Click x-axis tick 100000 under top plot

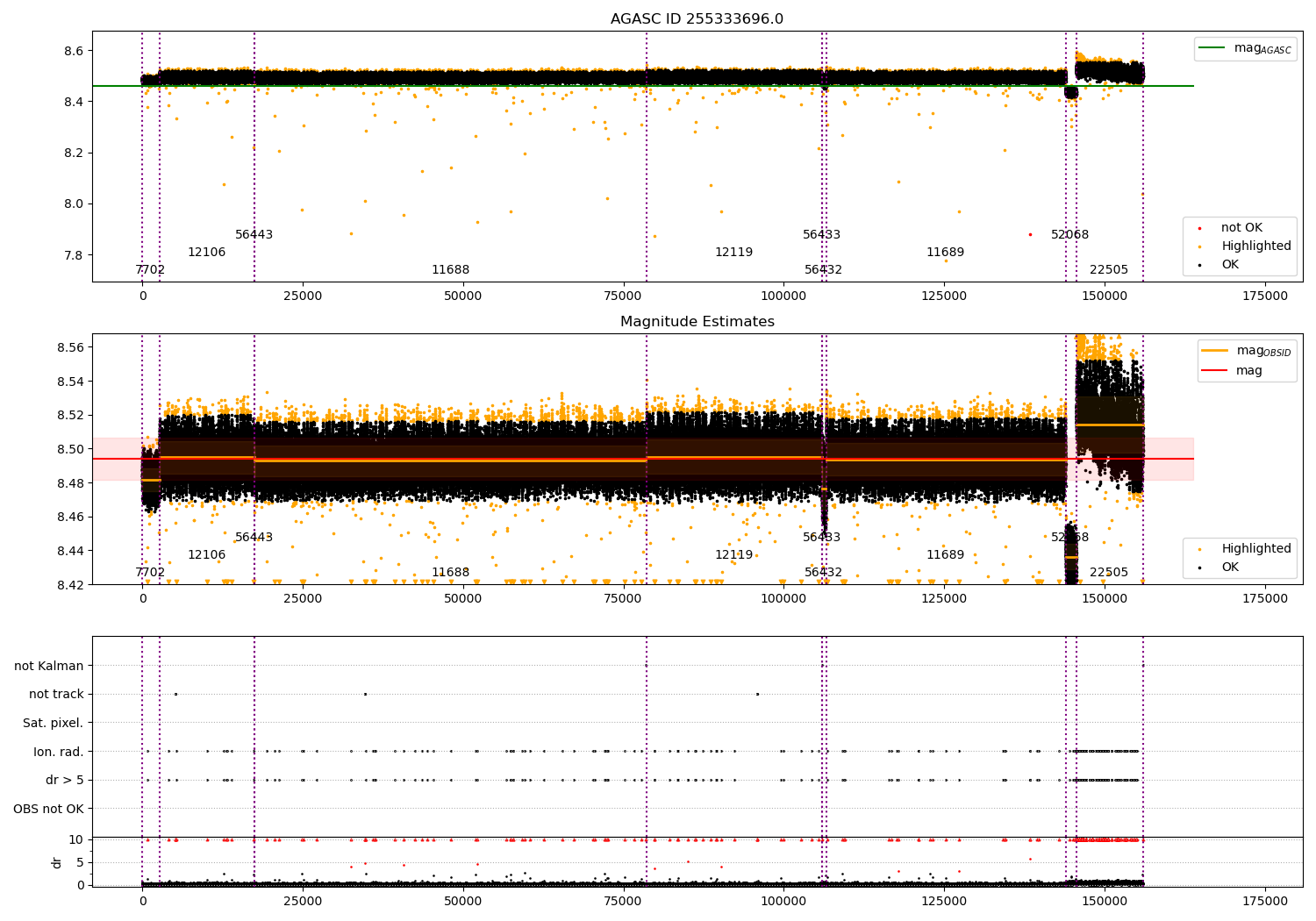point(783,296)
